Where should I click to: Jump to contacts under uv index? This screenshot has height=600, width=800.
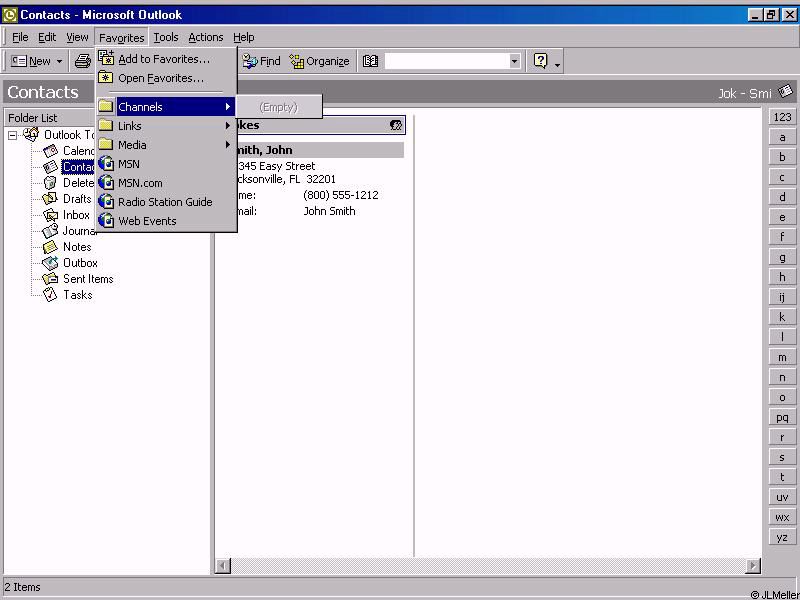coord(782,497)
